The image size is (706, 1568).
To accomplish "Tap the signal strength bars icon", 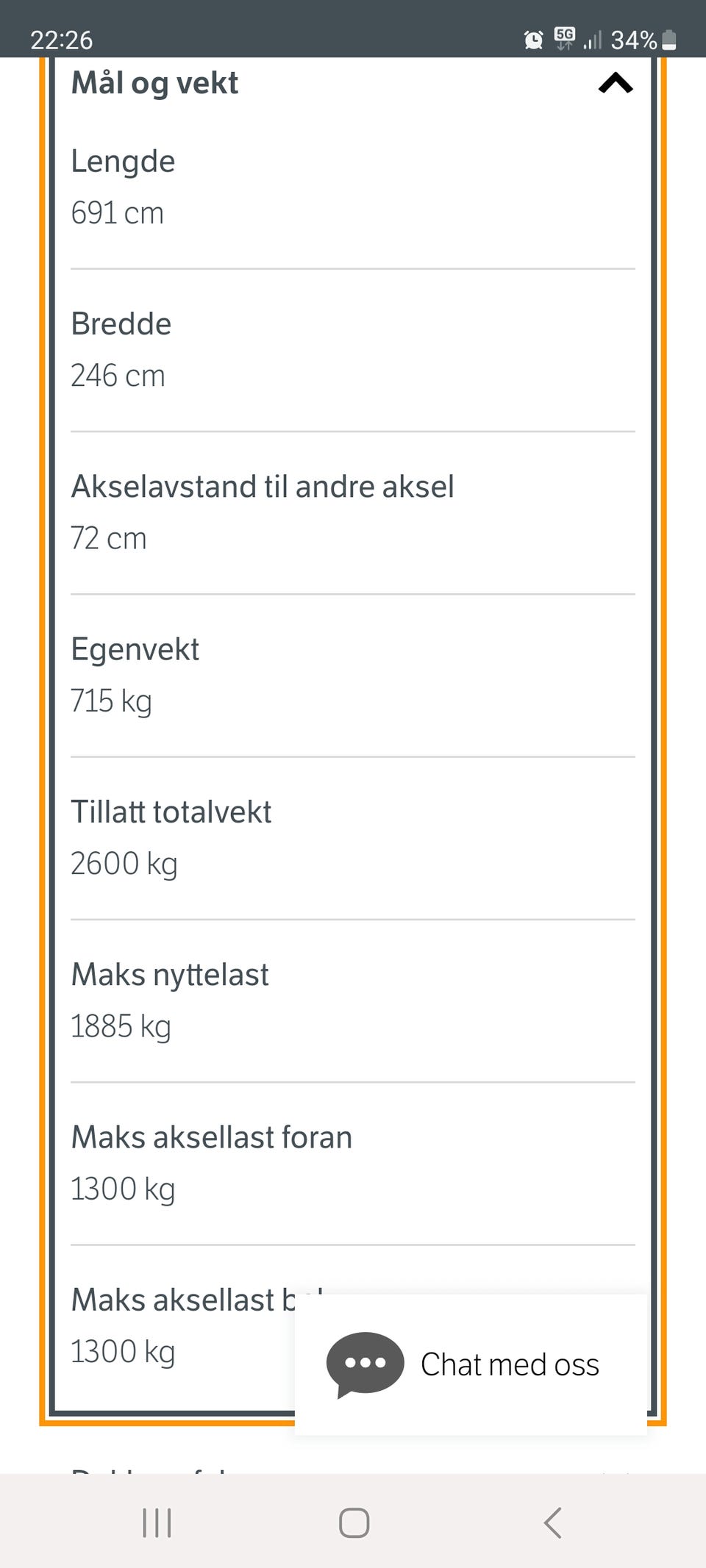I will click(x=592, y=40).
